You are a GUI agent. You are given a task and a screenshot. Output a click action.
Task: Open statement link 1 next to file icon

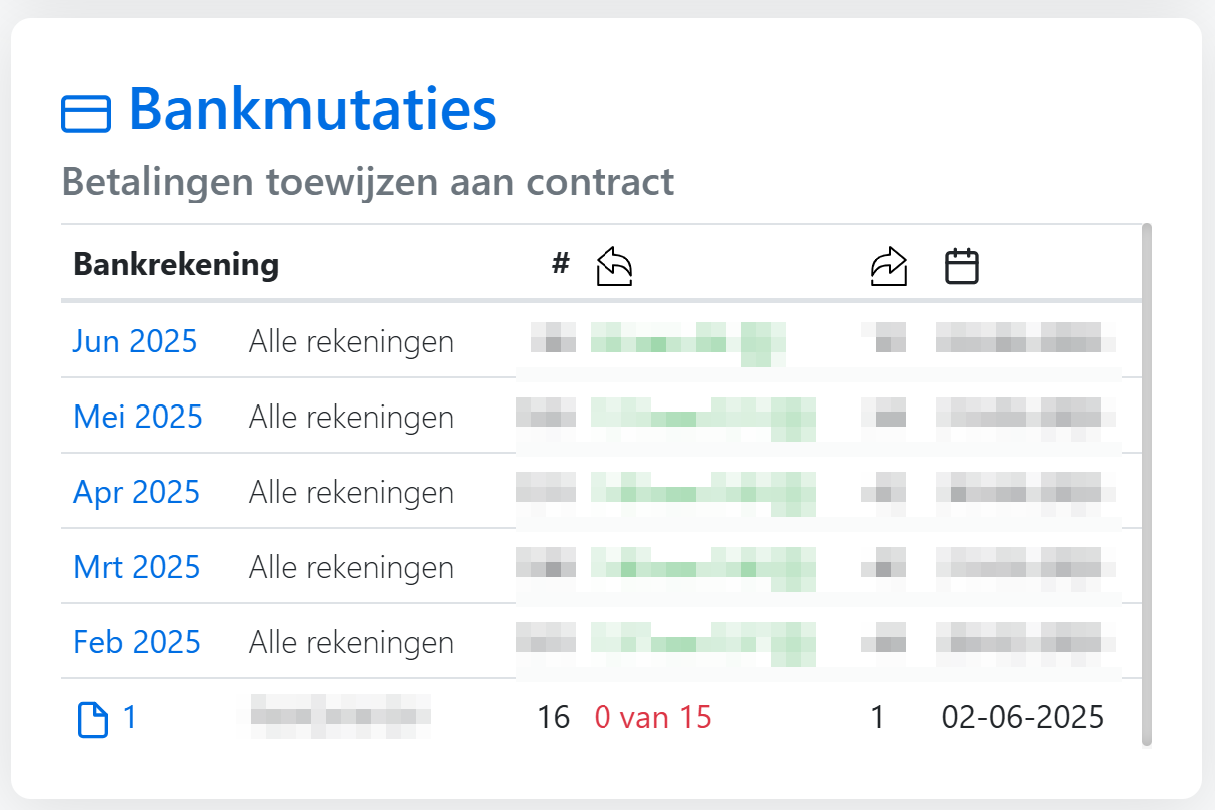130,717
